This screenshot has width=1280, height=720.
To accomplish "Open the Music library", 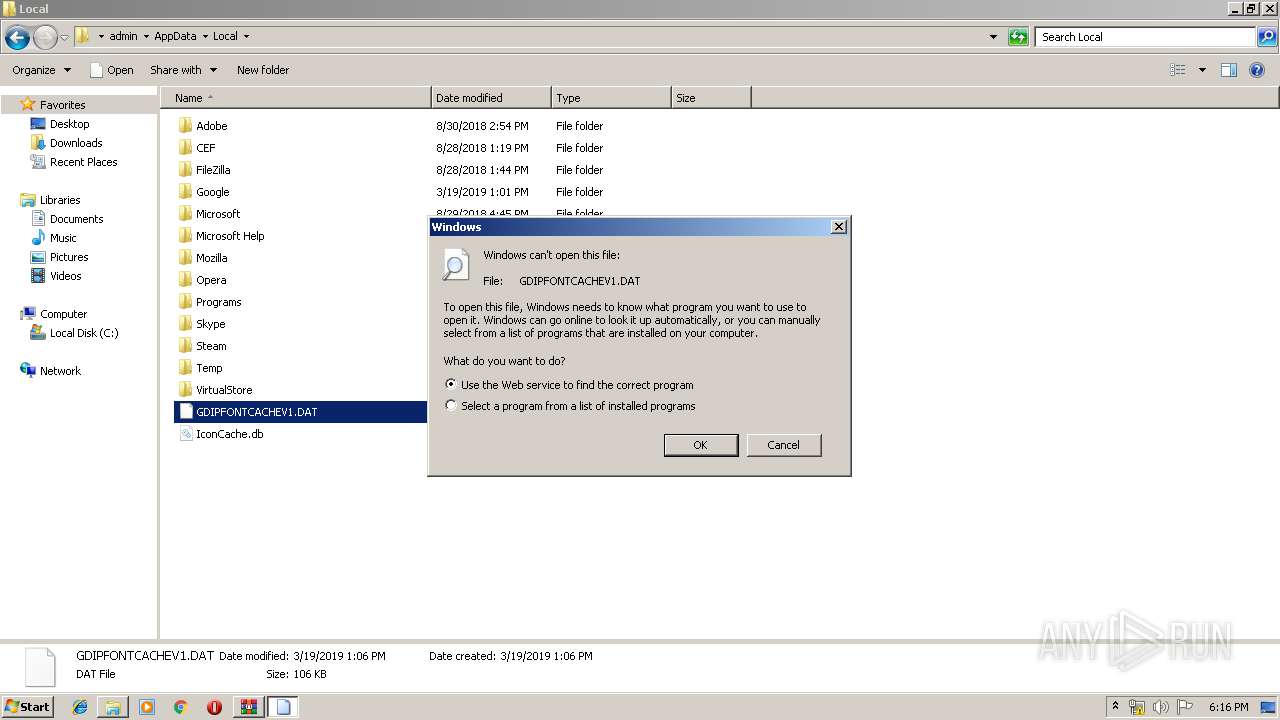I will pos(63,238).
